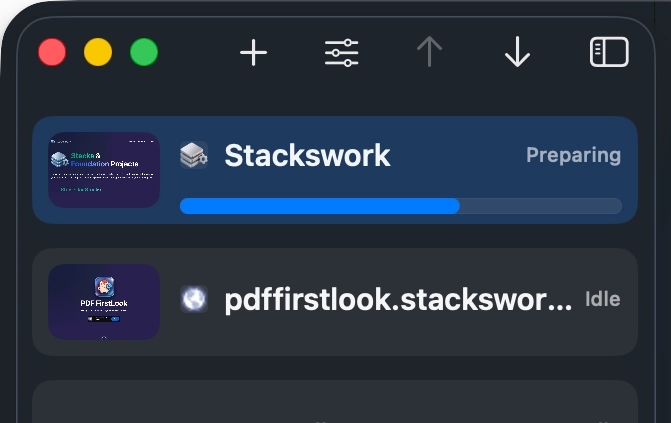Click the globe icon beside pdffirstlook
The width and height of the screenshot is (671, 423).
click(194, 299)
